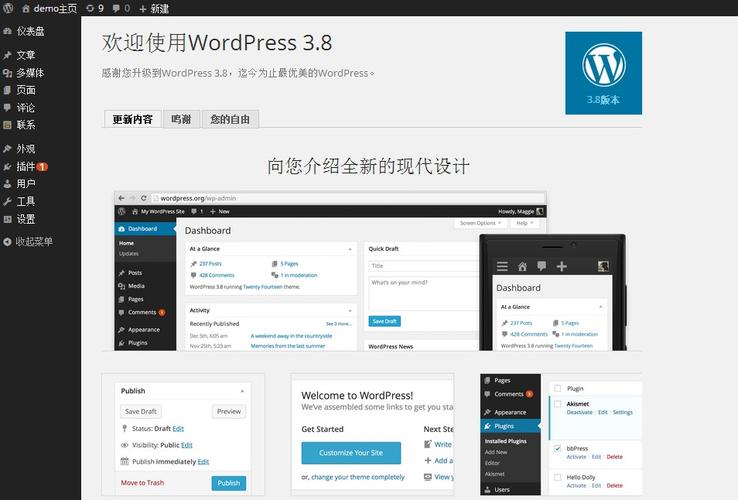738x500 pixels.
Task: Click the wrench icon beside 工具
Action: coord(7,202)
